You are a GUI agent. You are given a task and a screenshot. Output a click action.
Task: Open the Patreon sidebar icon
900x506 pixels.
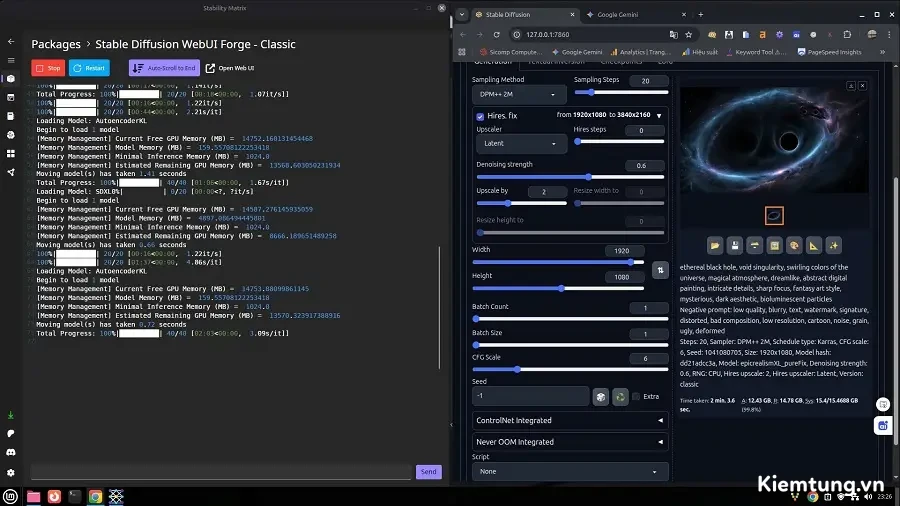11,434
